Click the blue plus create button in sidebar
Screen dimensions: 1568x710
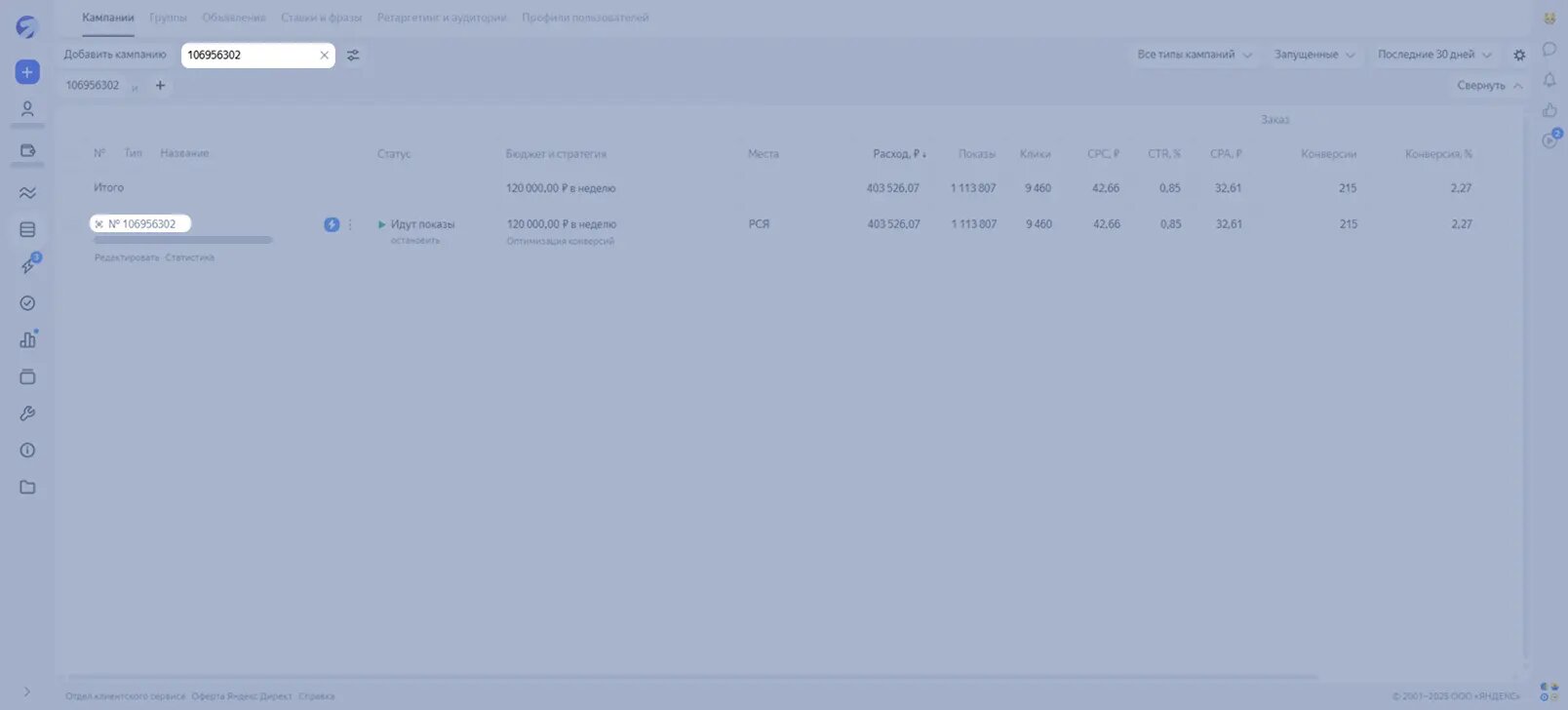click(27, 72)
